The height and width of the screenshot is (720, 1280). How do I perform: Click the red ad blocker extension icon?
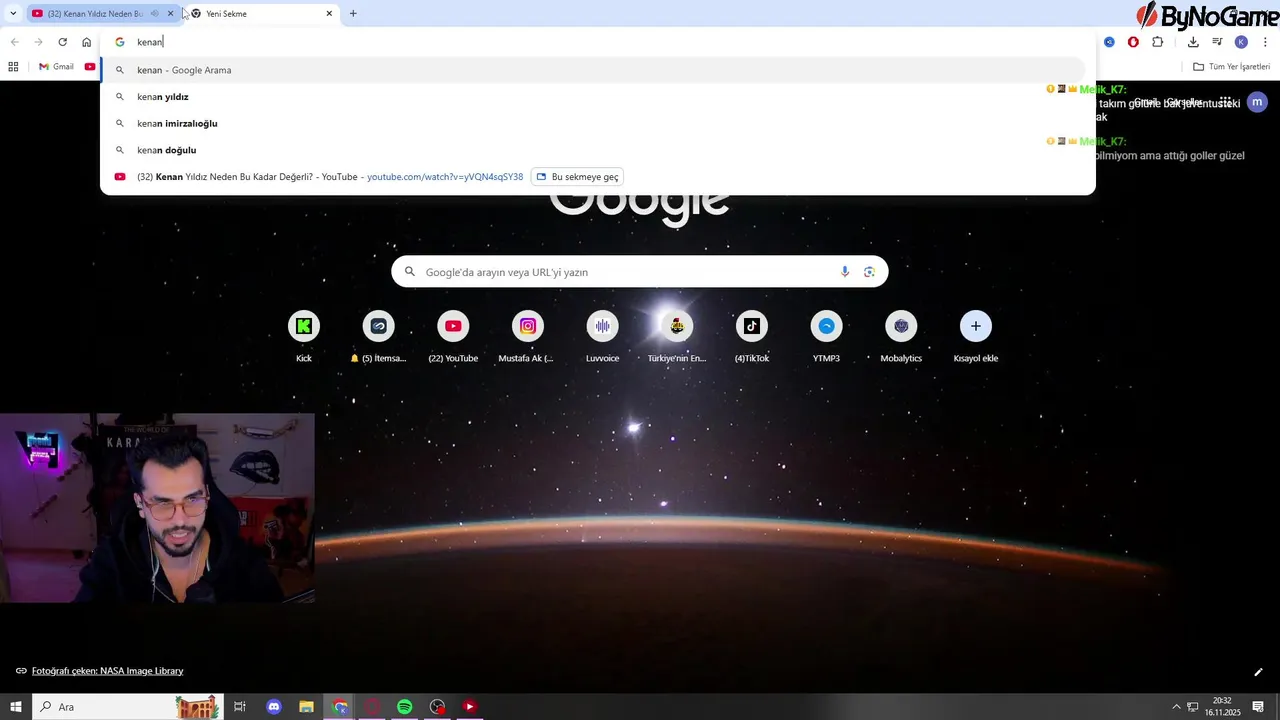point(1133,42)
